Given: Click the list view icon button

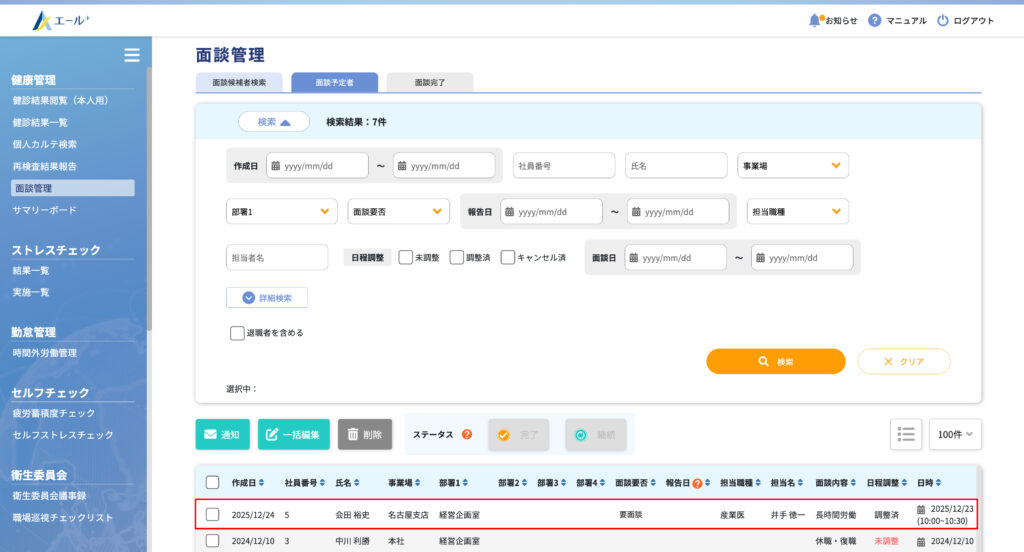Looking at the screenshot, I should 906,434.
